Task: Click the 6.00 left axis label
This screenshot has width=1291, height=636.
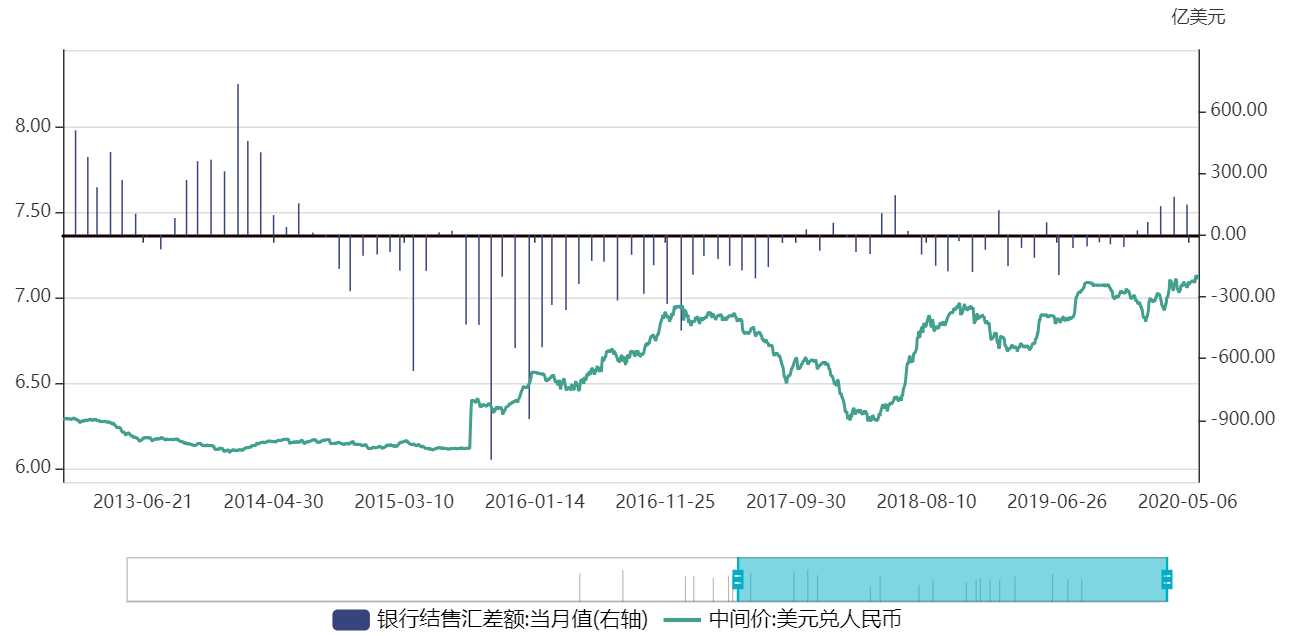Action: coord(32,469)
